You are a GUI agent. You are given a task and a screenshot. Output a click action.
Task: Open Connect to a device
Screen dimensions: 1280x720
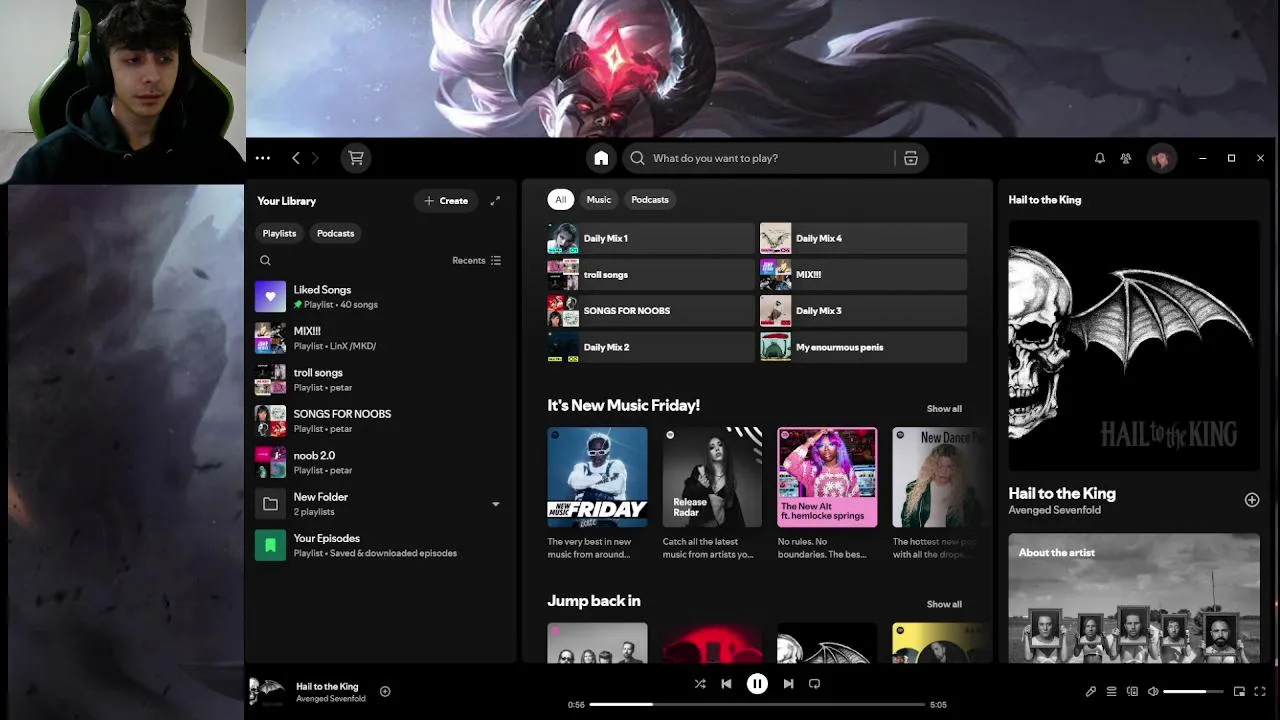point(1132,691)
